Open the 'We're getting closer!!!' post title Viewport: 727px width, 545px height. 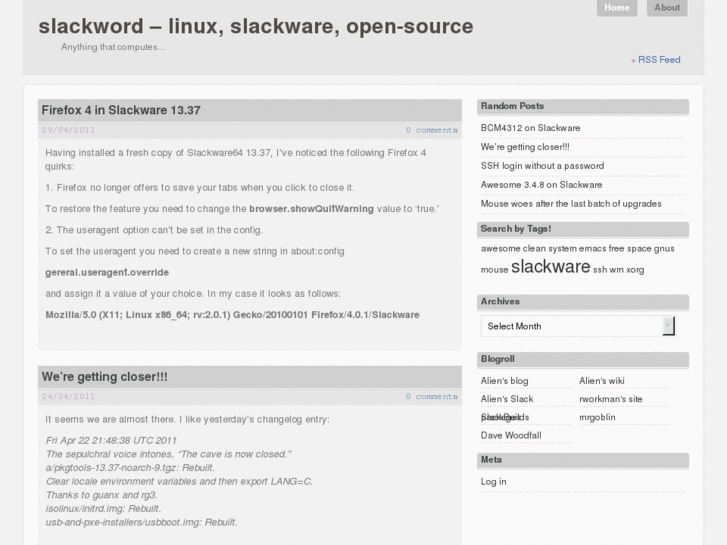pos(104,377)
